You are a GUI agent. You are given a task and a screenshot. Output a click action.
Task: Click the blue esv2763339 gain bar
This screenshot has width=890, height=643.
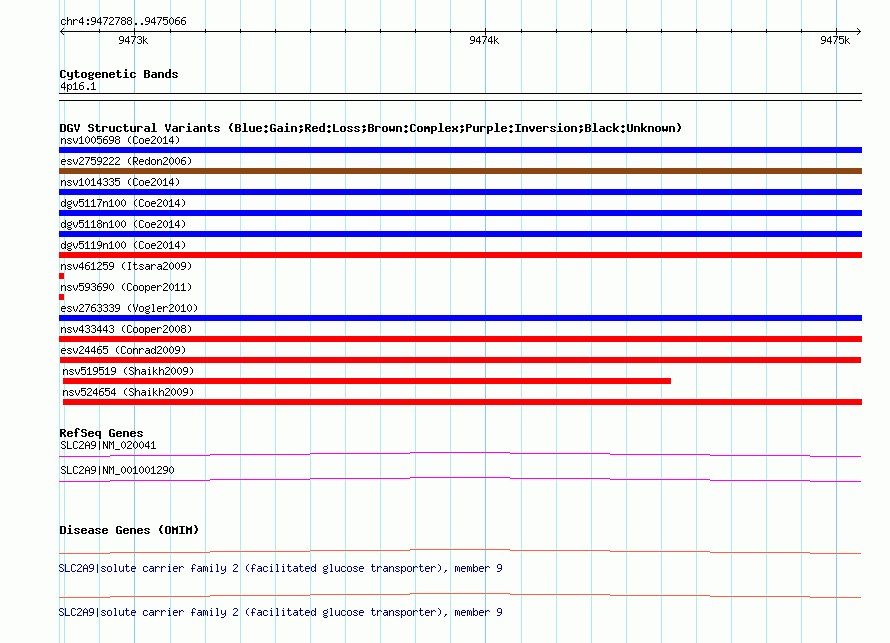(460, 318)
